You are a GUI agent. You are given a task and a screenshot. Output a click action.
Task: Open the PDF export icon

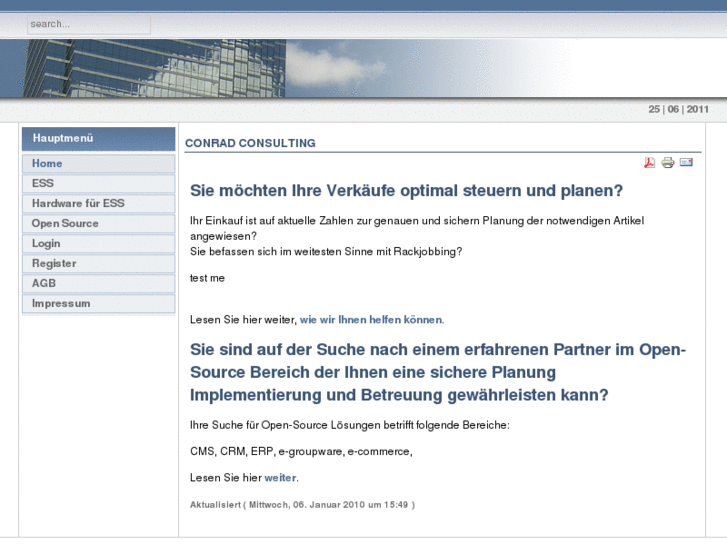(x=649, y=162)
